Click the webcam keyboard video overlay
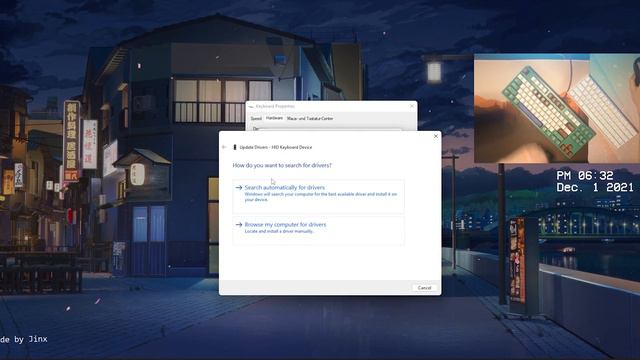Image resolution: width=640 pixels, height=360 pixels. [557, 108]
